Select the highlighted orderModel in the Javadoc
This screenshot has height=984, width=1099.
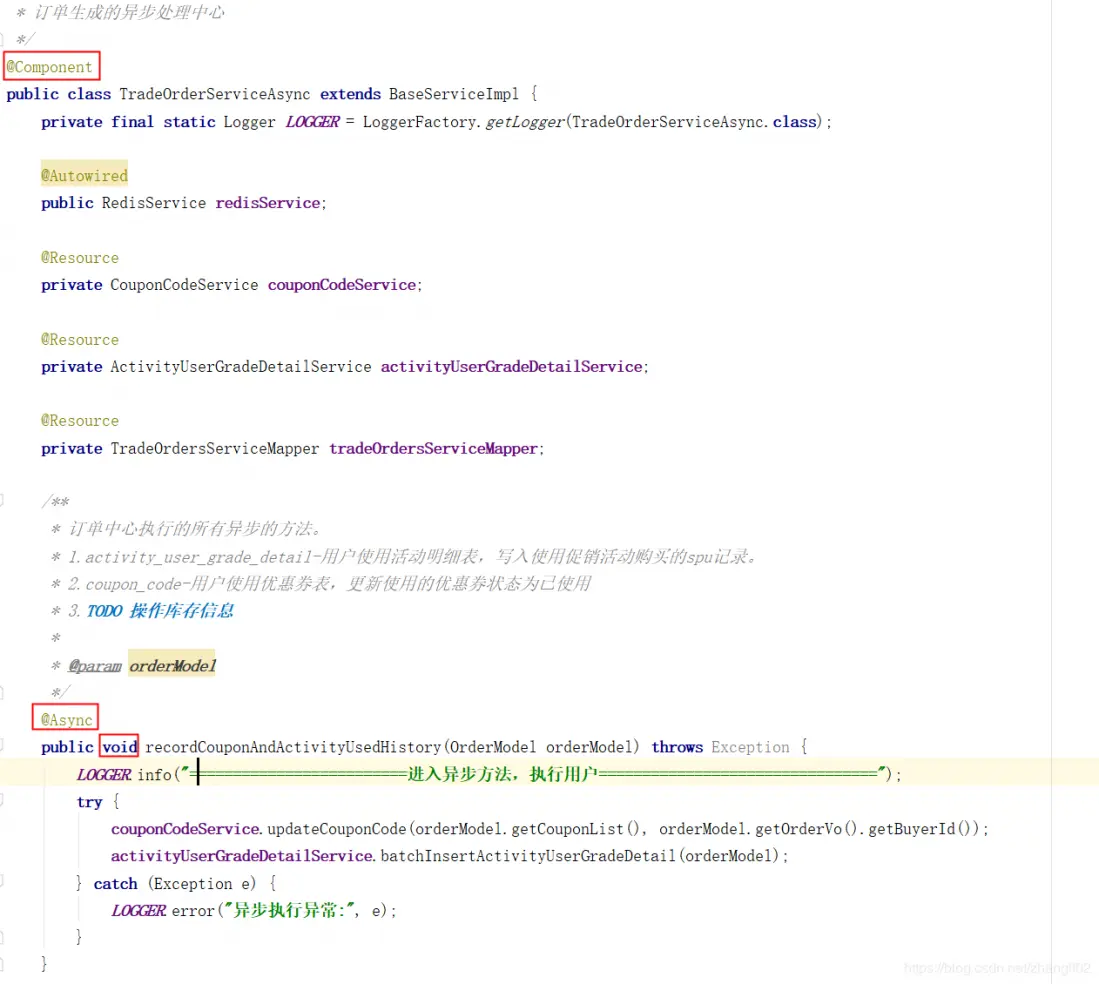[x=172, y=666]
